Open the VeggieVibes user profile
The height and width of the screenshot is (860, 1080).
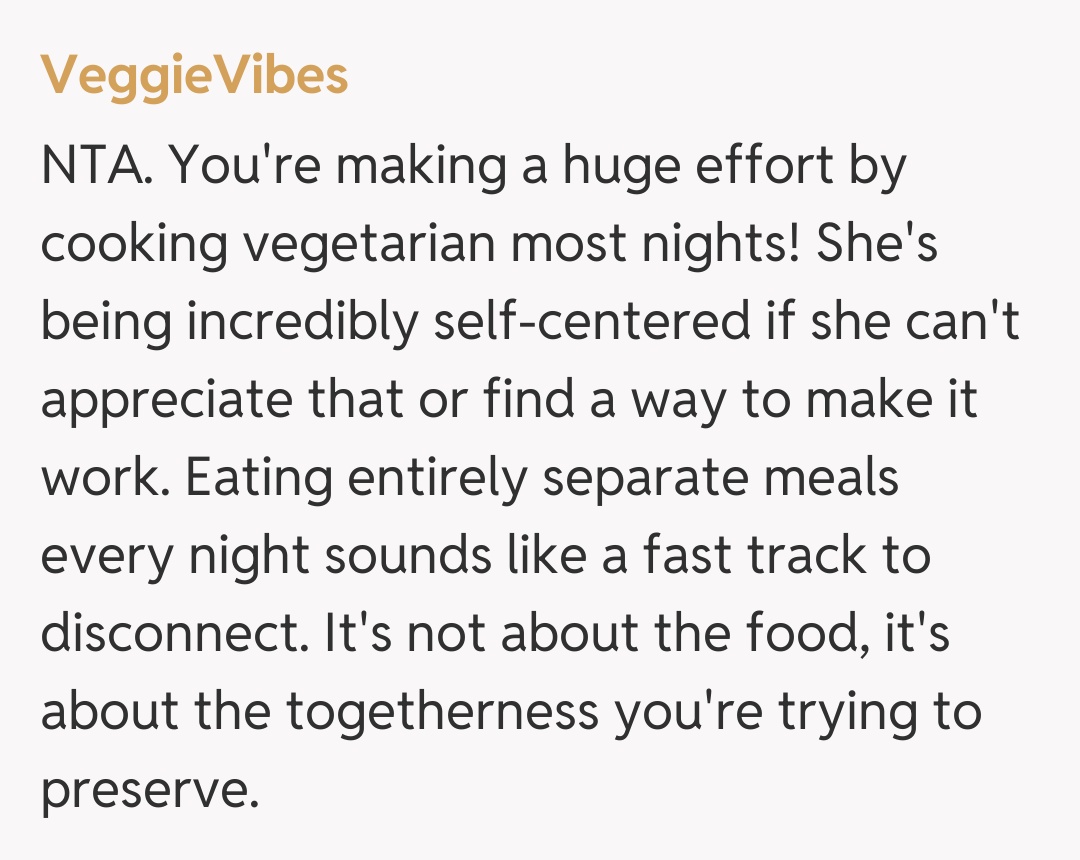195,76
